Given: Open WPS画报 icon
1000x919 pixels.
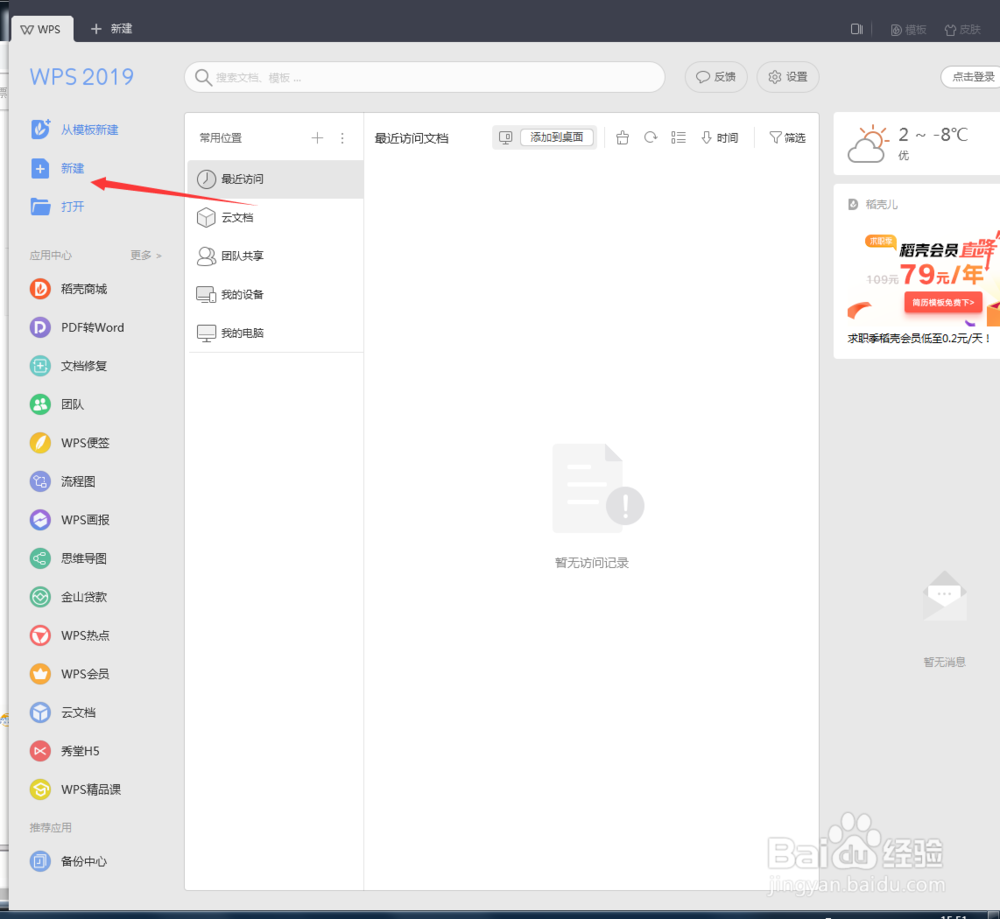Looking at the screenshot, I should pos(40,520).
